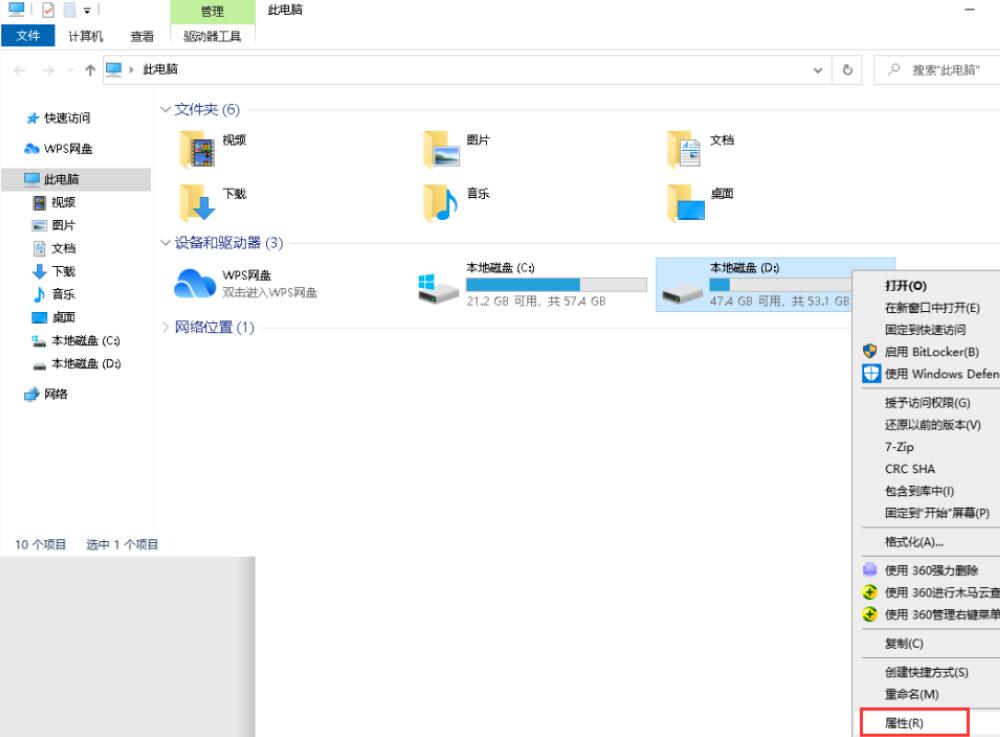
Task: Refresh the current folder view
Action: (x=848, y=70)
